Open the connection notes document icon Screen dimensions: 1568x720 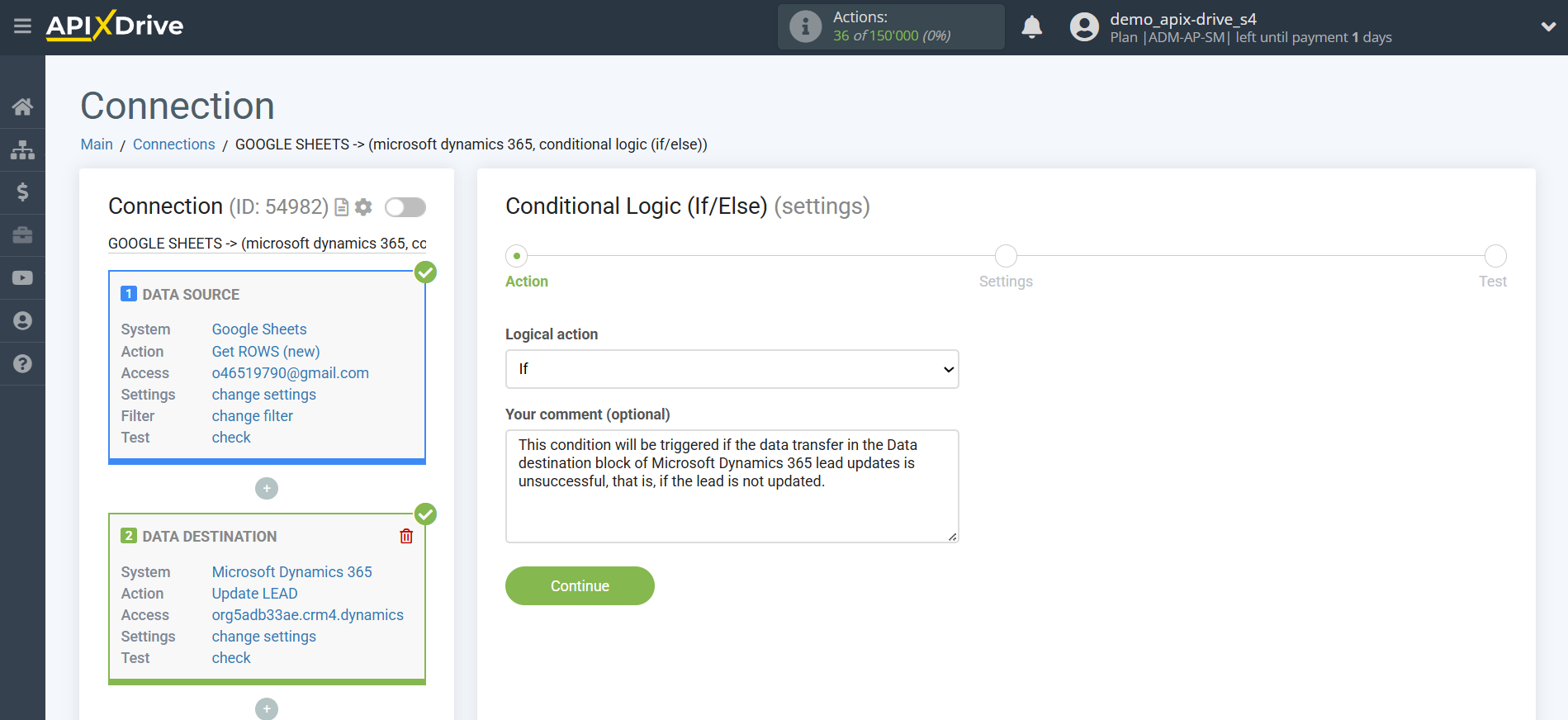click(x=341, y=207)
